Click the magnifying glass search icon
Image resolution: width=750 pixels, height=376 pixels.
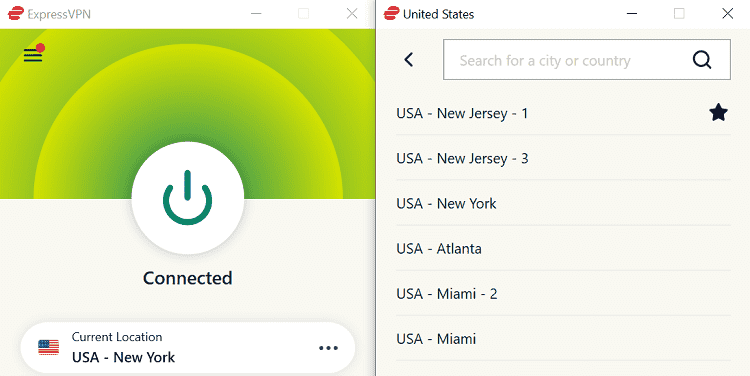coord(702,60)
